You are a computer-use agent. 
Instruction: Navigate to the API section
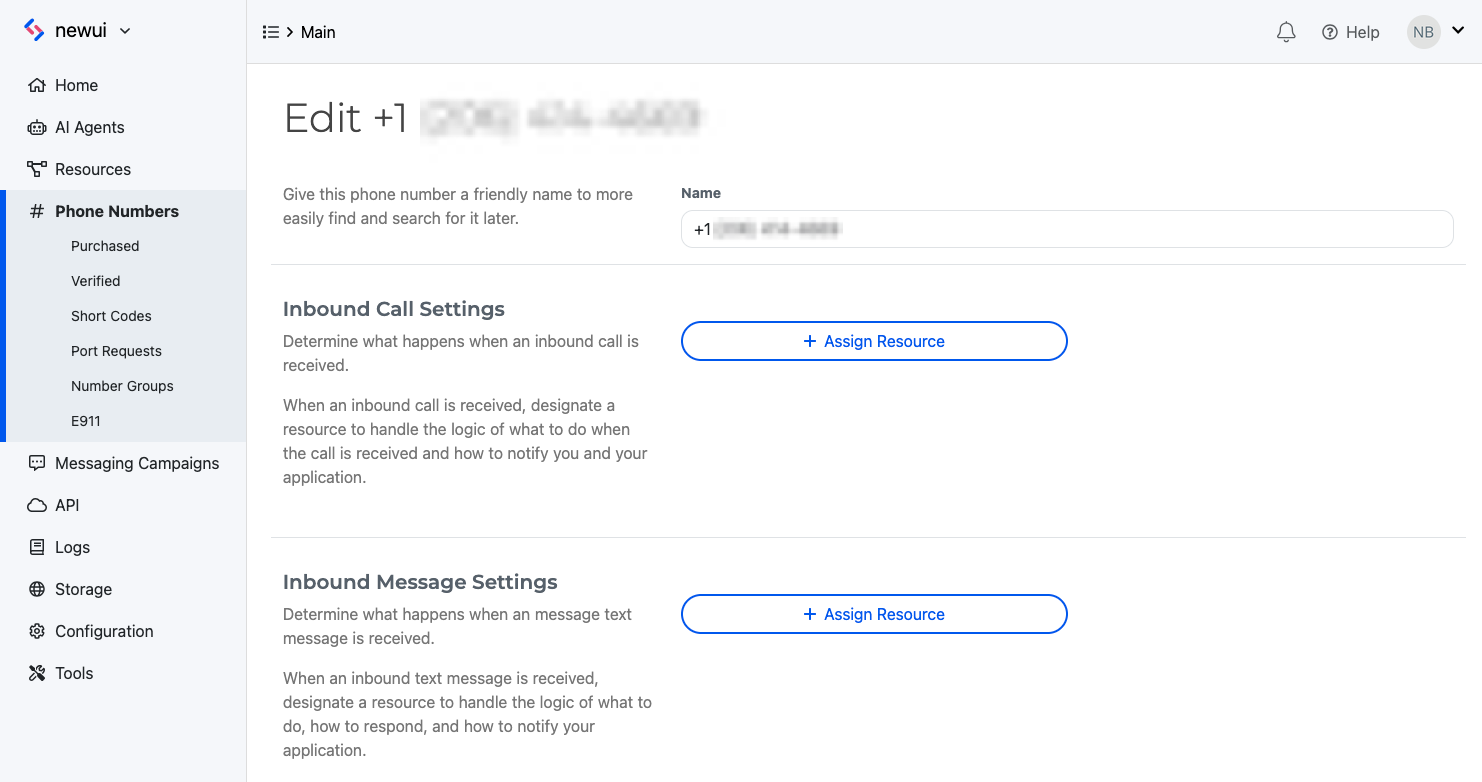(x=65, y=505)
